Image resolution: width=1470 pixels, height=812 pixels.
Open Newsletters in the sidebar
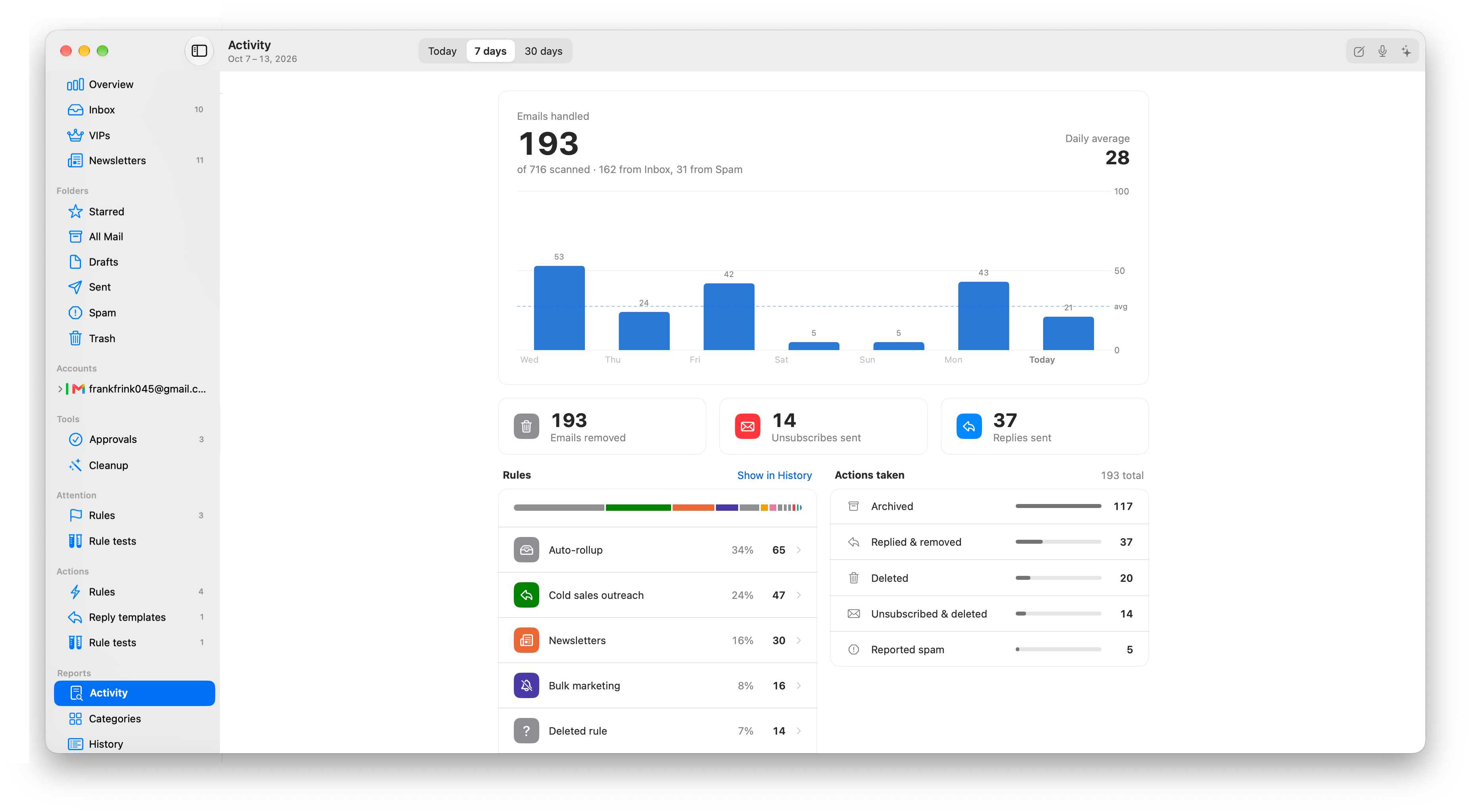pyautogui.click(x=135, y=160)
